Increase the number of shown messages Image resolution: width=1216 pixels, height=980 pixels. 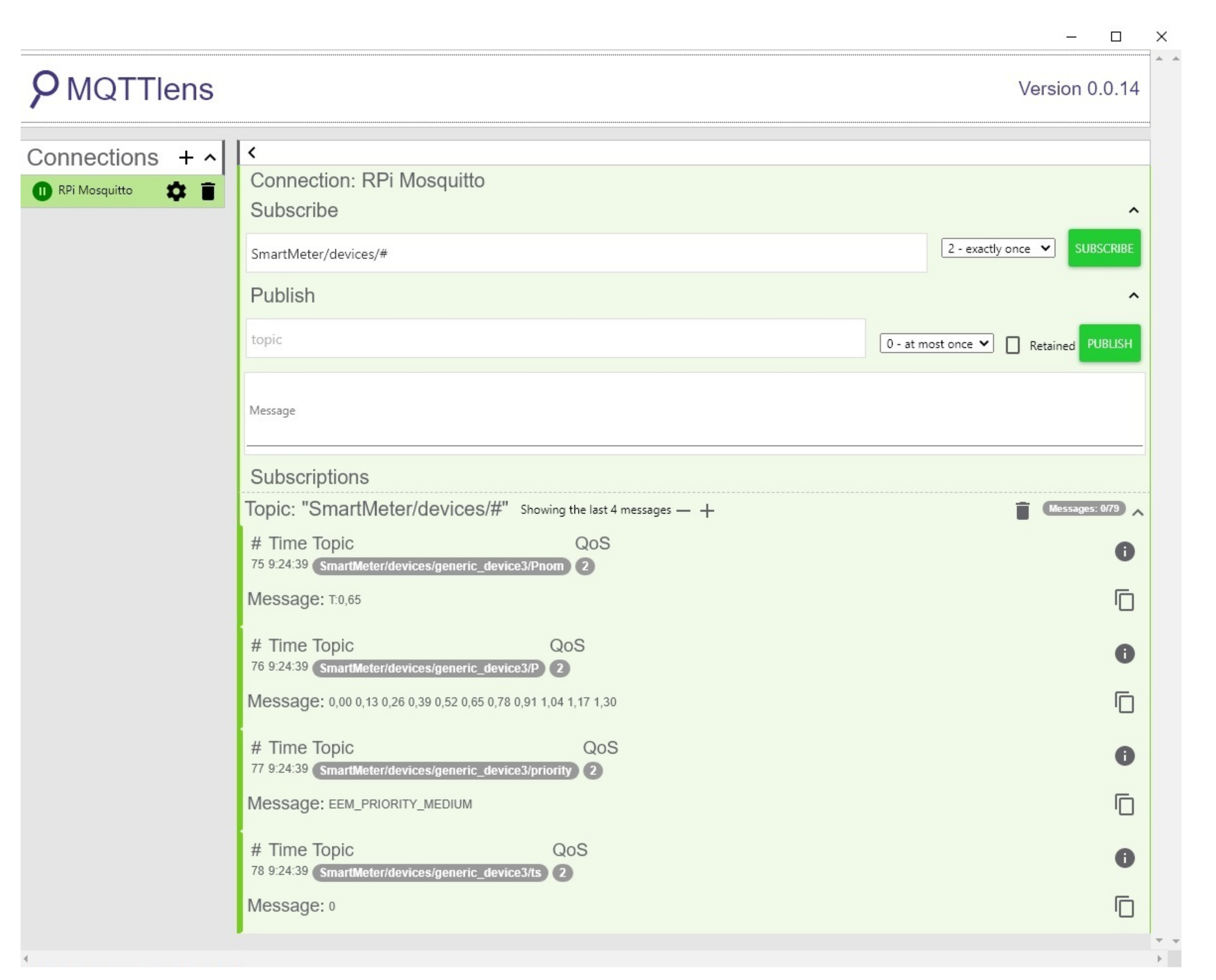[707, 510]
